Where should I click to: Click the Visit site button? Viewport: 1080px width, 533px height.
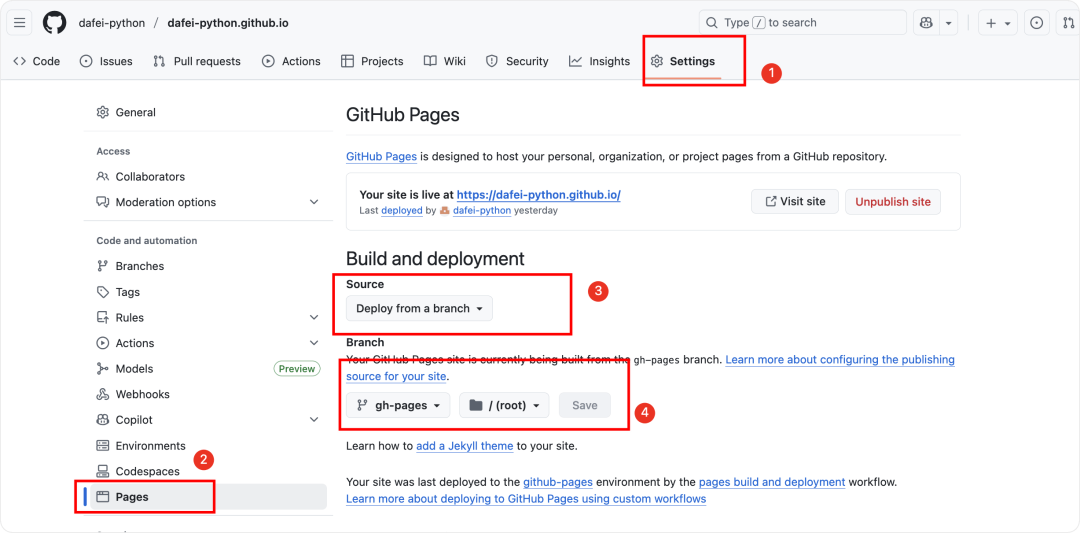pyautogui.click(x=795, y=202)
